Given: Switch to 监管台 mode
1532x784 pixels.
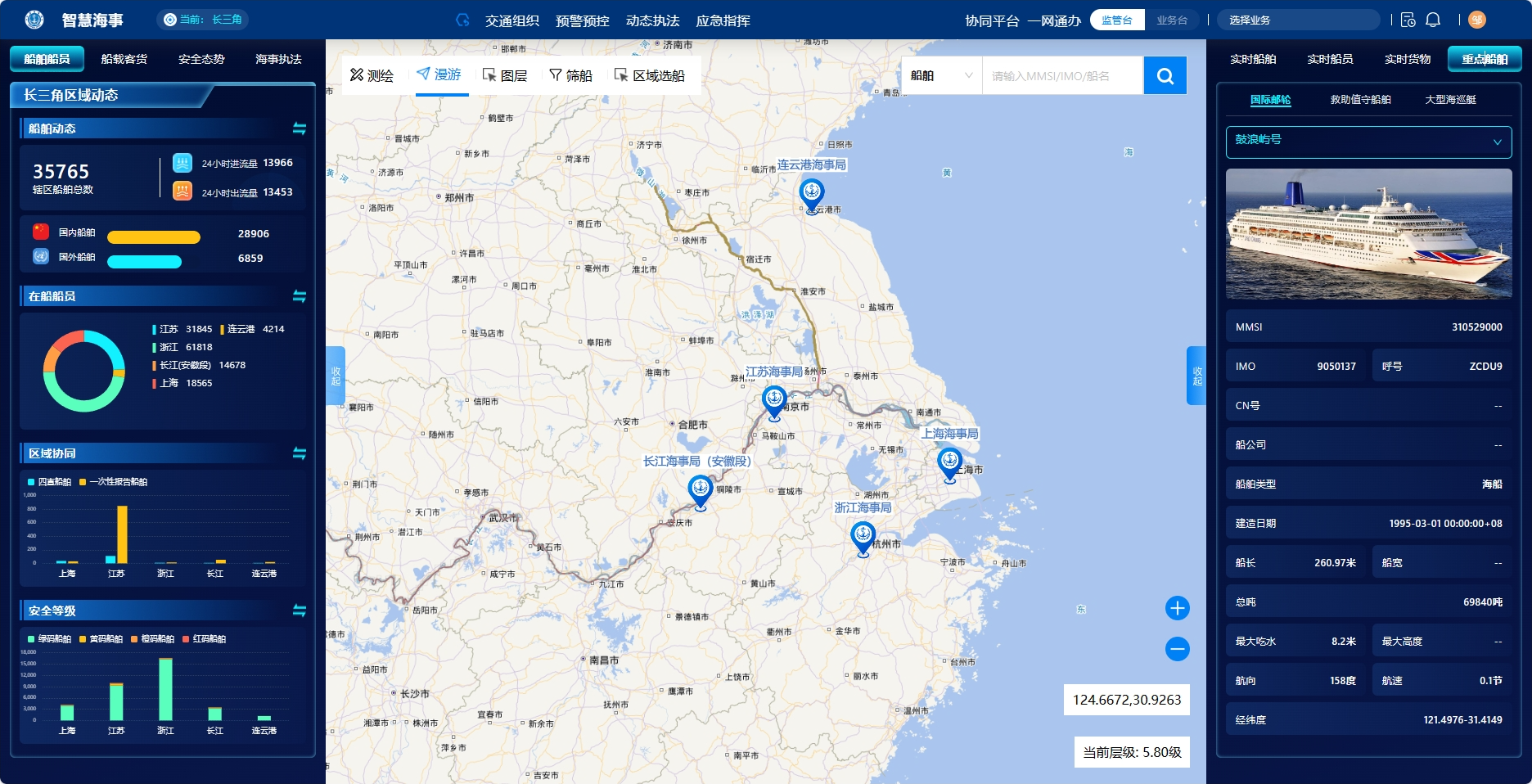Looking at the screenshot, I should pos(1117,20).
